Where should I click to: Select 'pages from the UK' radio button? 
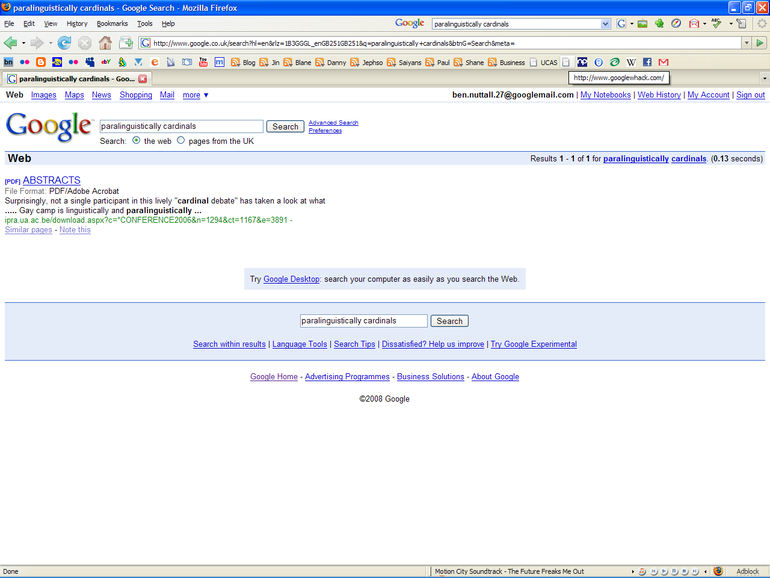tap(181, 140)
